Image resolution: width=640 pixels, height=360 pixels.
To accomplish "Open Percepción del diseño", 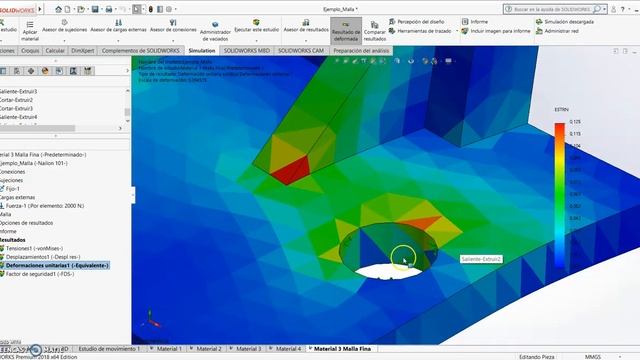I will (417, 22).
